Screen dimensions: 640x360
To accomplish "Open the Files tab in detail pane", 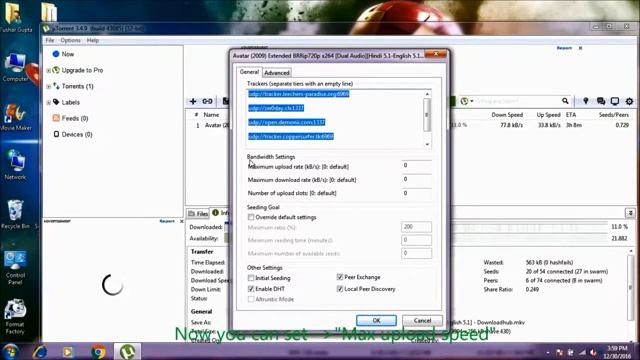I will point(198,213).
